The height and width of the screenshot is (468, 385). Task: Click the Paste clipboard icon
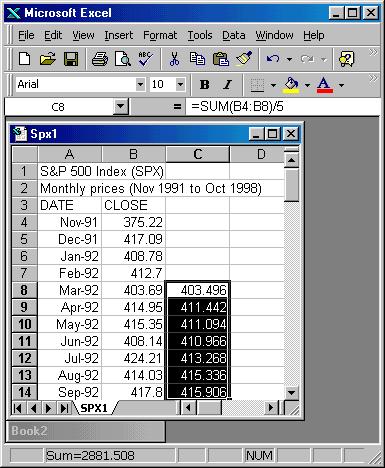(x=221, y=59)
